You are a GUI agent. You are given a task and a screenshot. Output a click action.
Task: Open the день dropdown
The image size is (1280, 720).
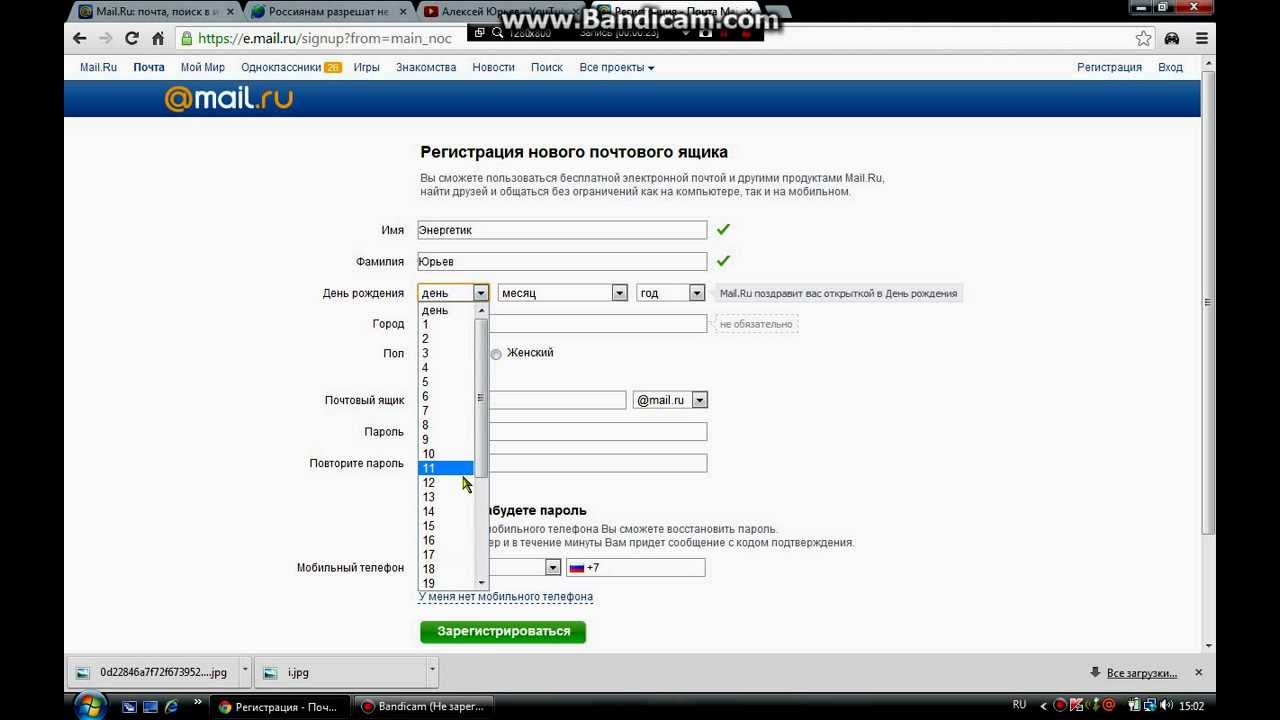(x=453, y=293)
